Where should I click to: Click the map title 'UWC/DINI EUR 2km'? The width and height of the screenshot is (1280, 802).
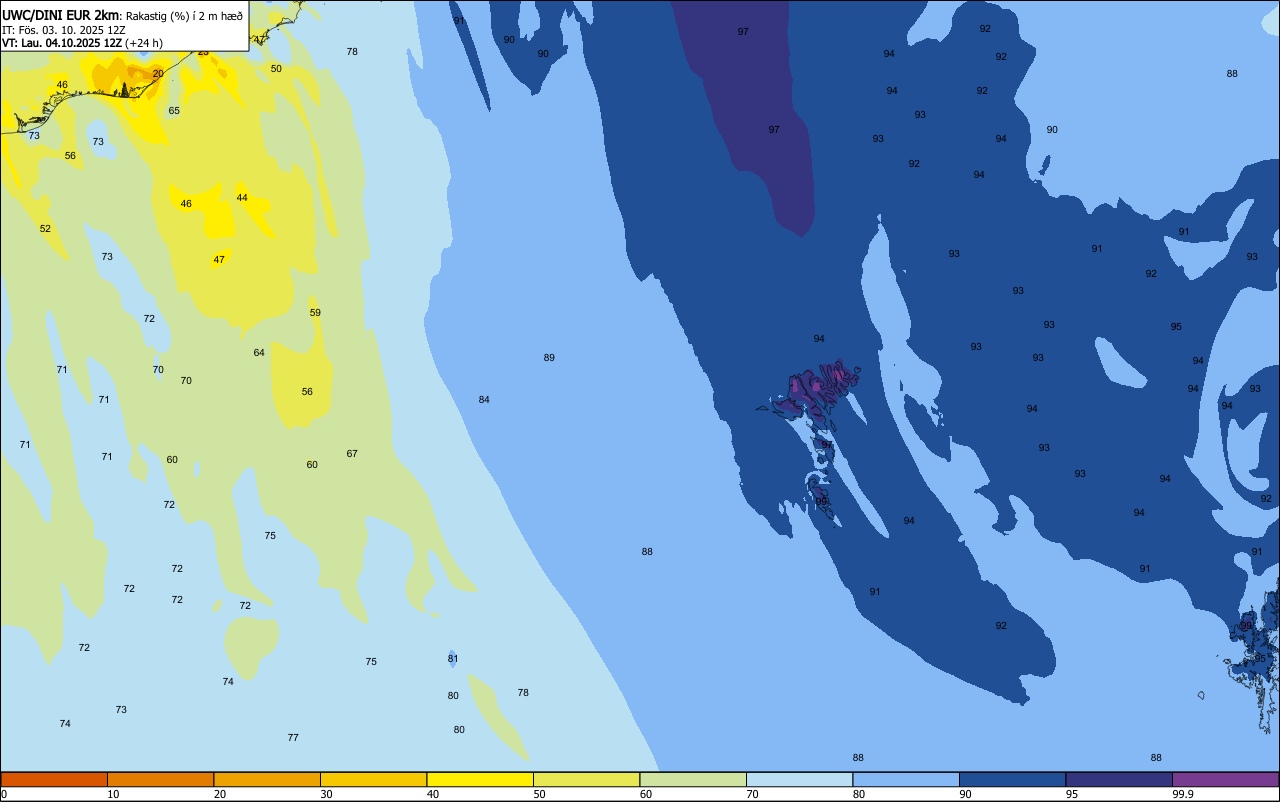pyautogui.click(x=61, y=15)
